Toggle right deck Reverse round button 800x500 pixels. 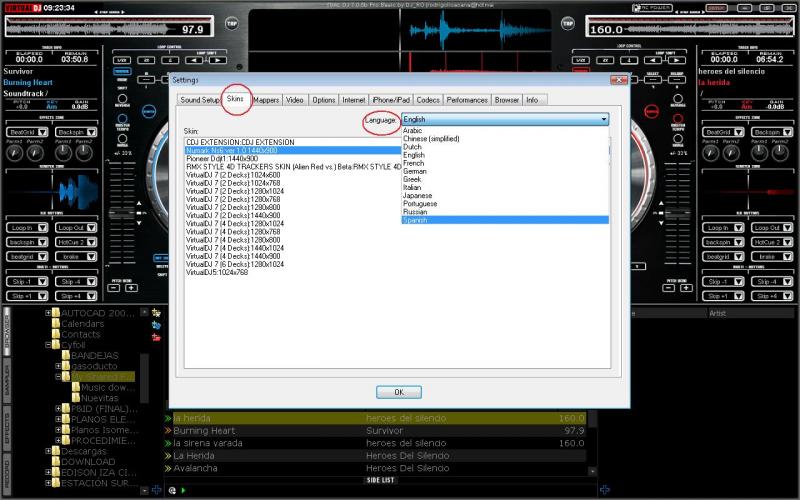click(x=678, y=98)
